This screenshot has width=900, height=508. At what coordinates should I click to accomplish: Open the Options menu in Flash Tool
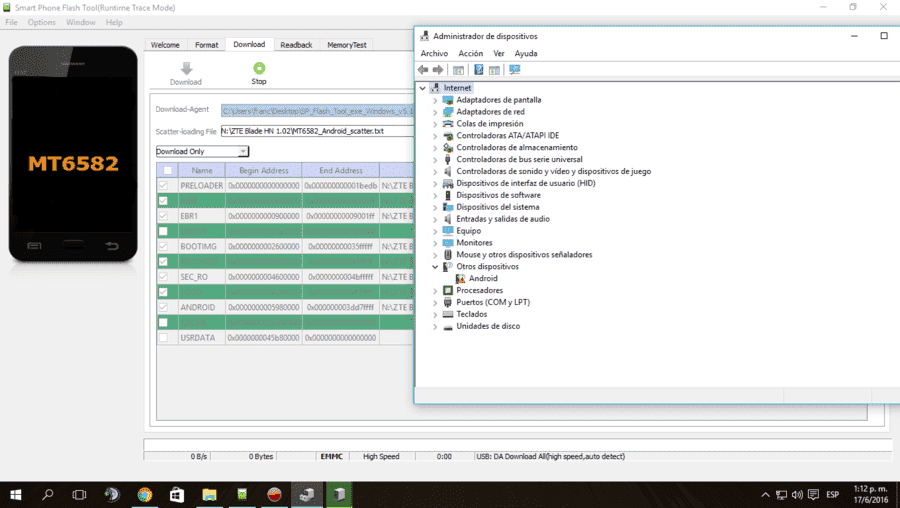(x=42, y=22)
